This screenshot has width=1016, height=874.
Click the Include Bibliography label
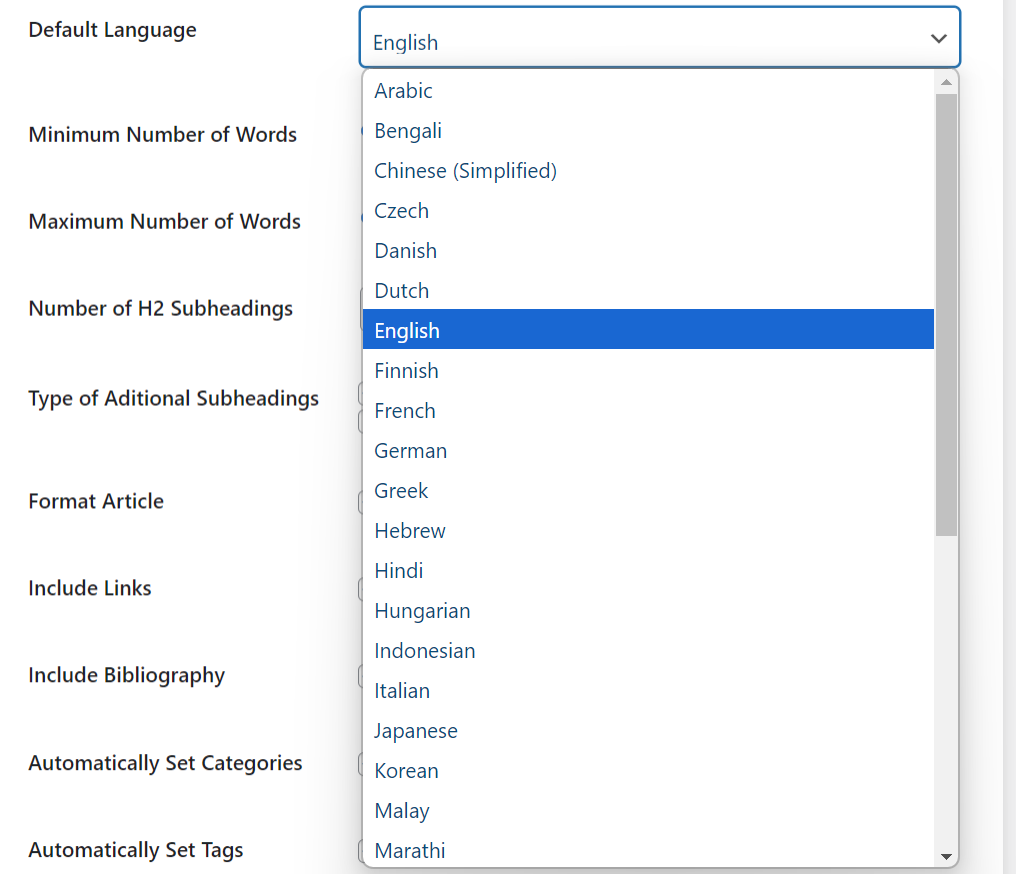pyautogui.click(x=127, y=676)
